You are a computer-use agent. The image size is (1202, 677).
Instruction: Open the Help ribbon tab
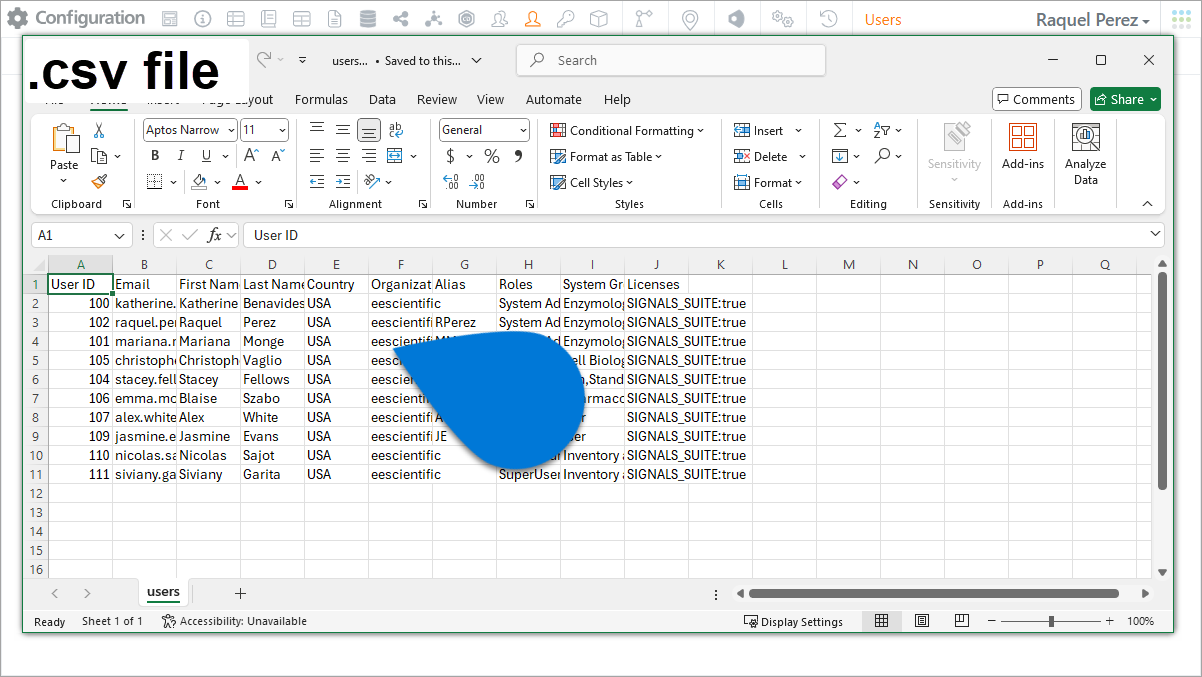pyautogui.click(x=617, y=99)
